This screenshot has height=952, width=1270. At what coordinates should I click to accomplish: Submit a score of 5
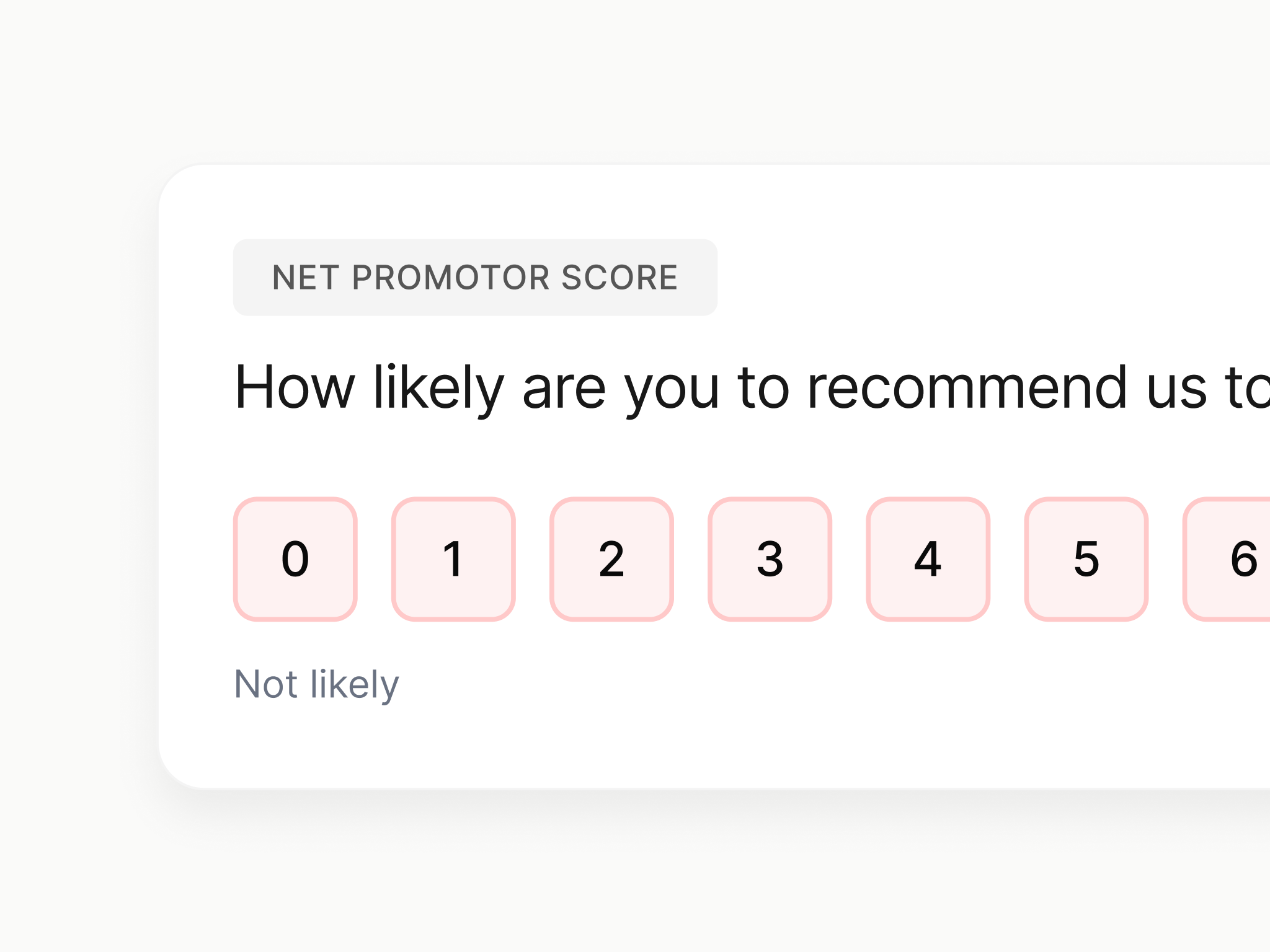pos(1086,559)
